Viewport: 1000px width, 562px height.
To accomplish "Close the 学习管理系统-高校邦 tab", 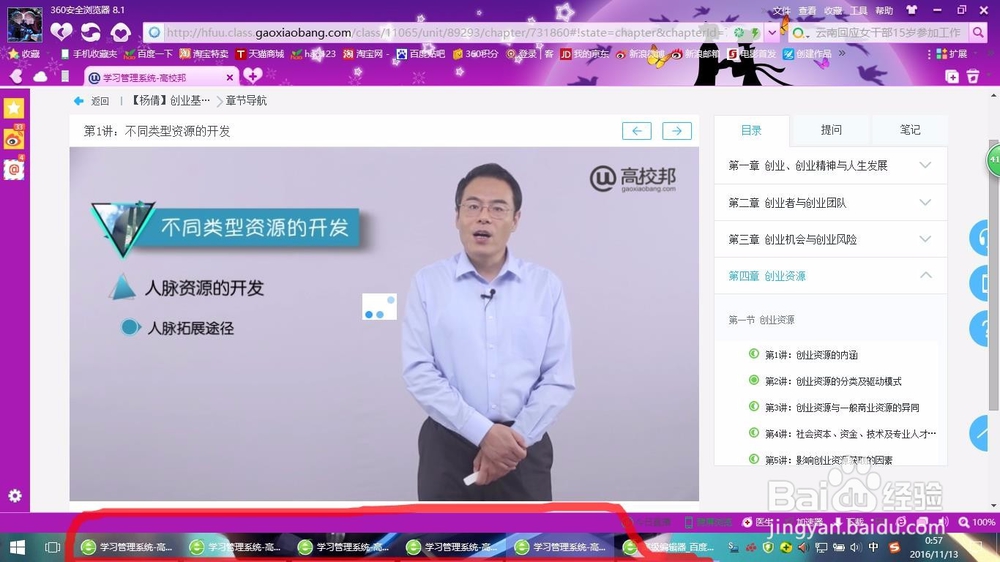I will pos(230,77).
